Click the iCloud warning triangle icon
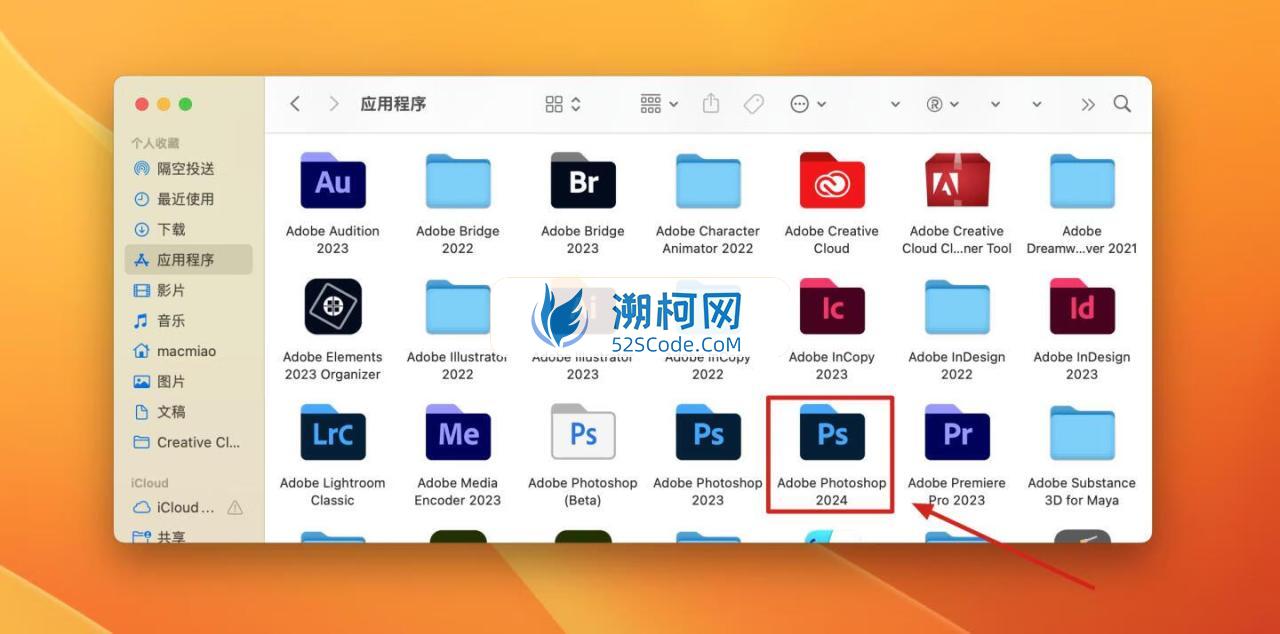 [235, 508]
